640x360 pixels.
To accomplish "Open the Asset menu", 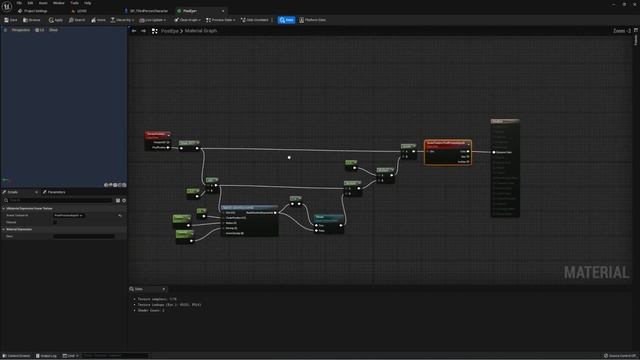I will 43,3.
